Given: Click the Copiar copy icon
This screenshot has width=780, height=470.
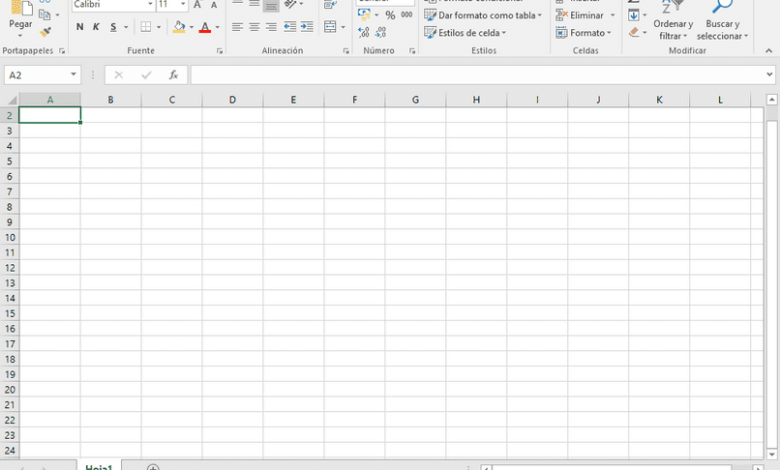Looking at the screenshot, I should (x=44, y=14).
